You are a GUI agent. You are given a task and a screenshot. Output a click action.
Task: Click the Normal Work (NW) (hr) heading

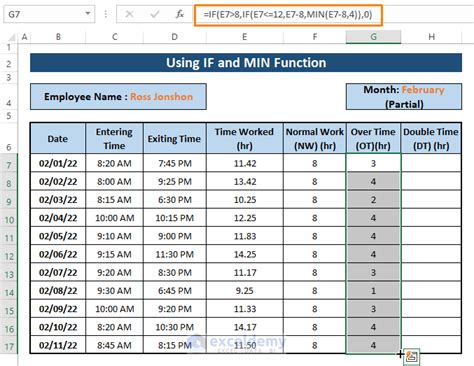[315, 138]
